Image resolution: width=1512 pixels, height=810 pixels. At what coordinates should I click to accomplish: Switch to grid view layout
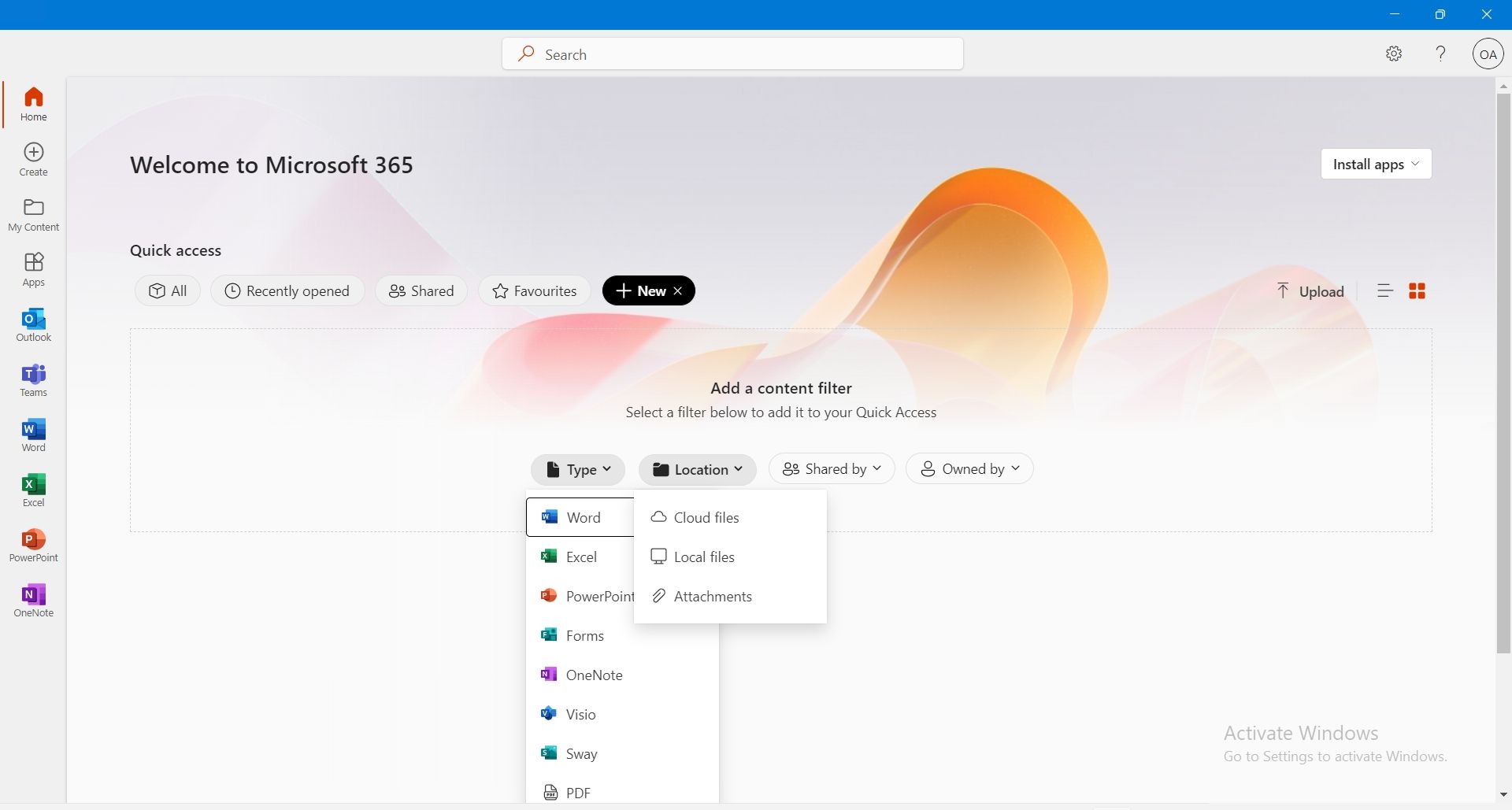[1417, 291]
